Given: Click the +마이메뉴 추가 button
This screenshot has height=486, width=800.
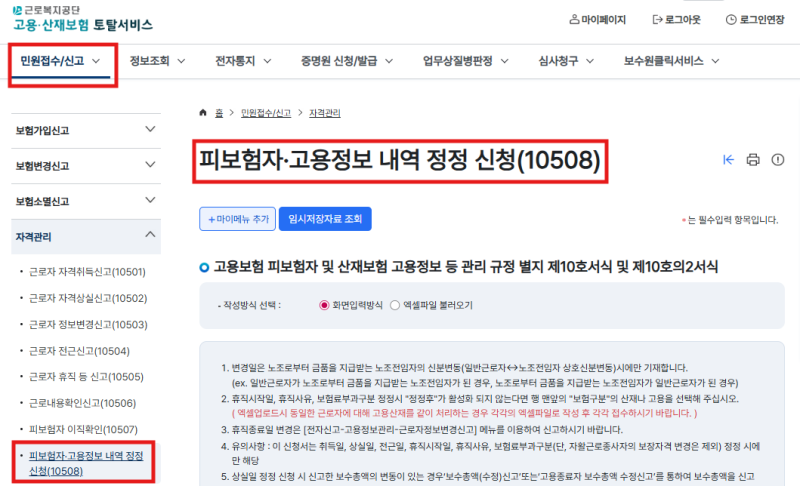Looking at the screenshot, I should pyautogui.click(x=237, y=219).
